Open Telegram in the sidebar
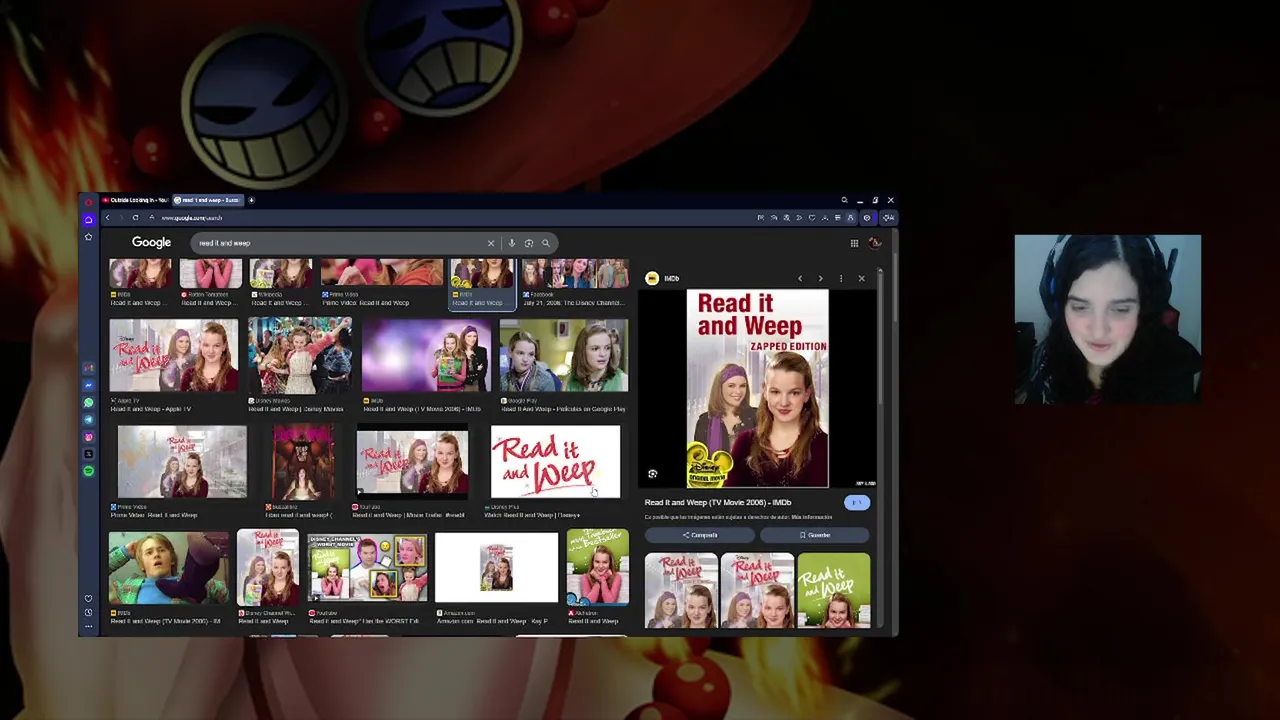 88,420
